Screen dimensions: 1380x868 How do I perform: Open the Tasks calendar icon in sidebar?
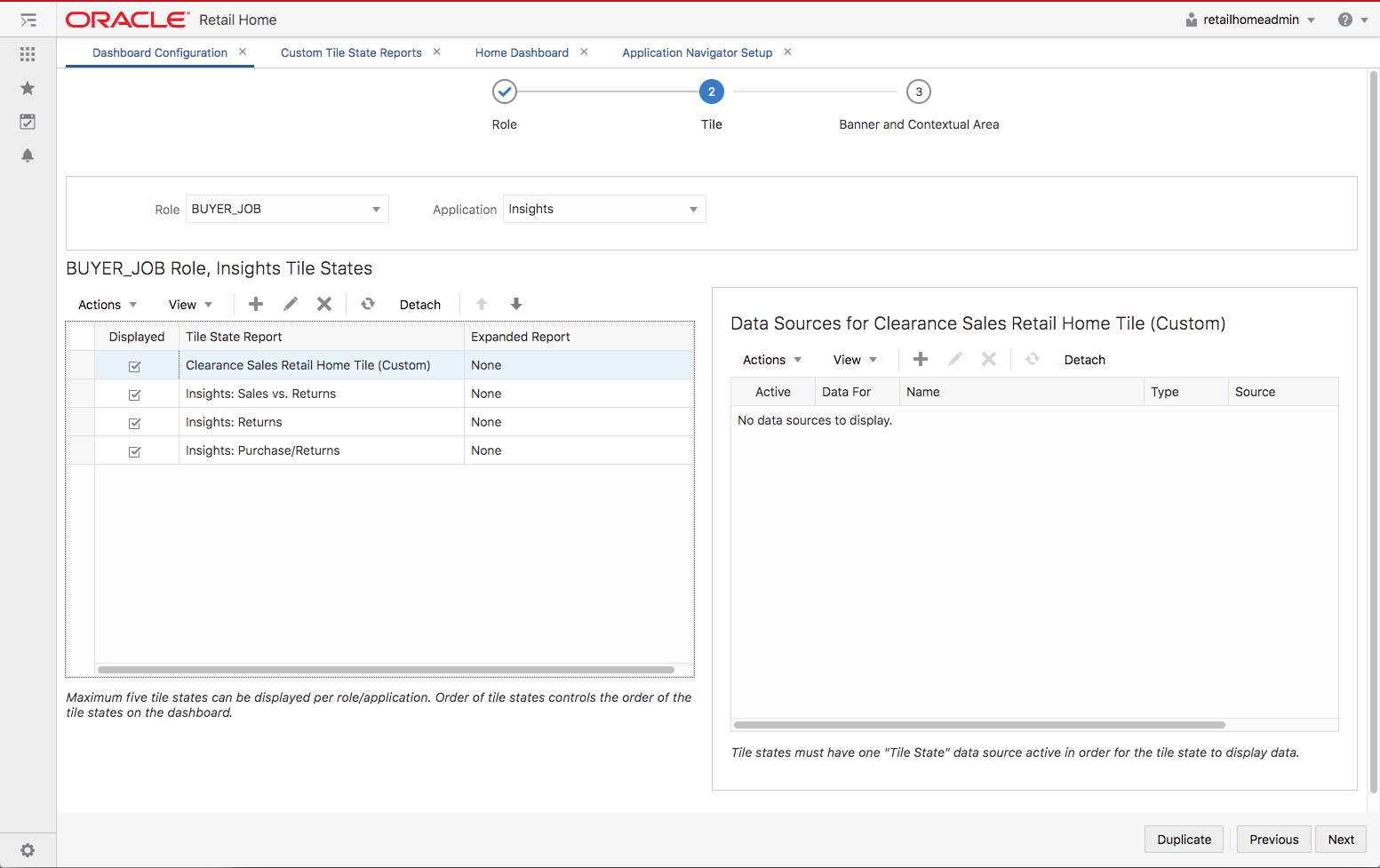pos(28,122)
